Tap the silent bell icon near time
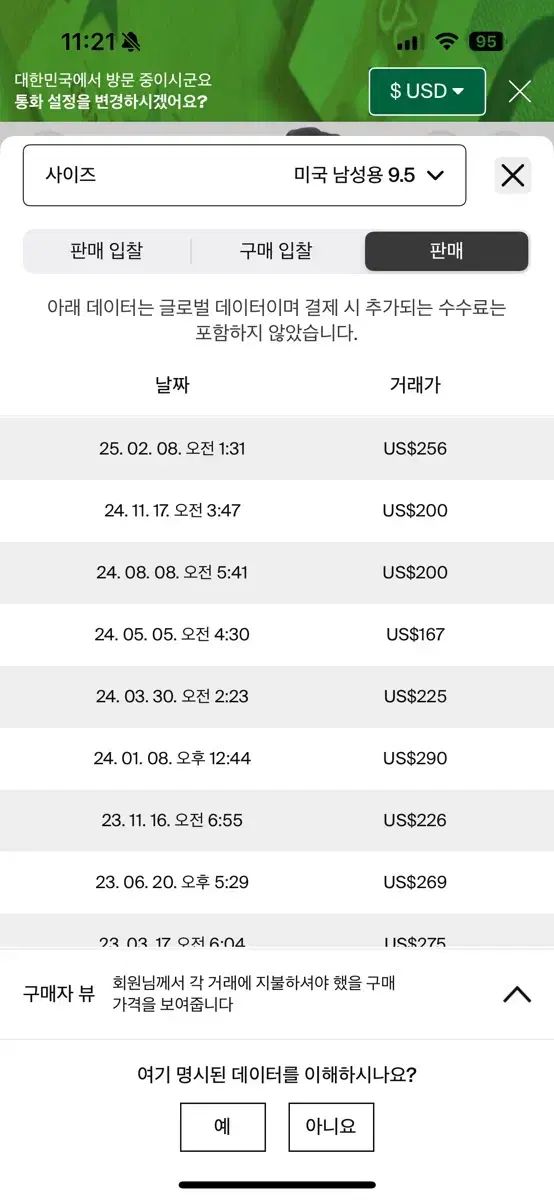Image resolution: width=554 pixels, height=1200 pixels. point(132,42)
